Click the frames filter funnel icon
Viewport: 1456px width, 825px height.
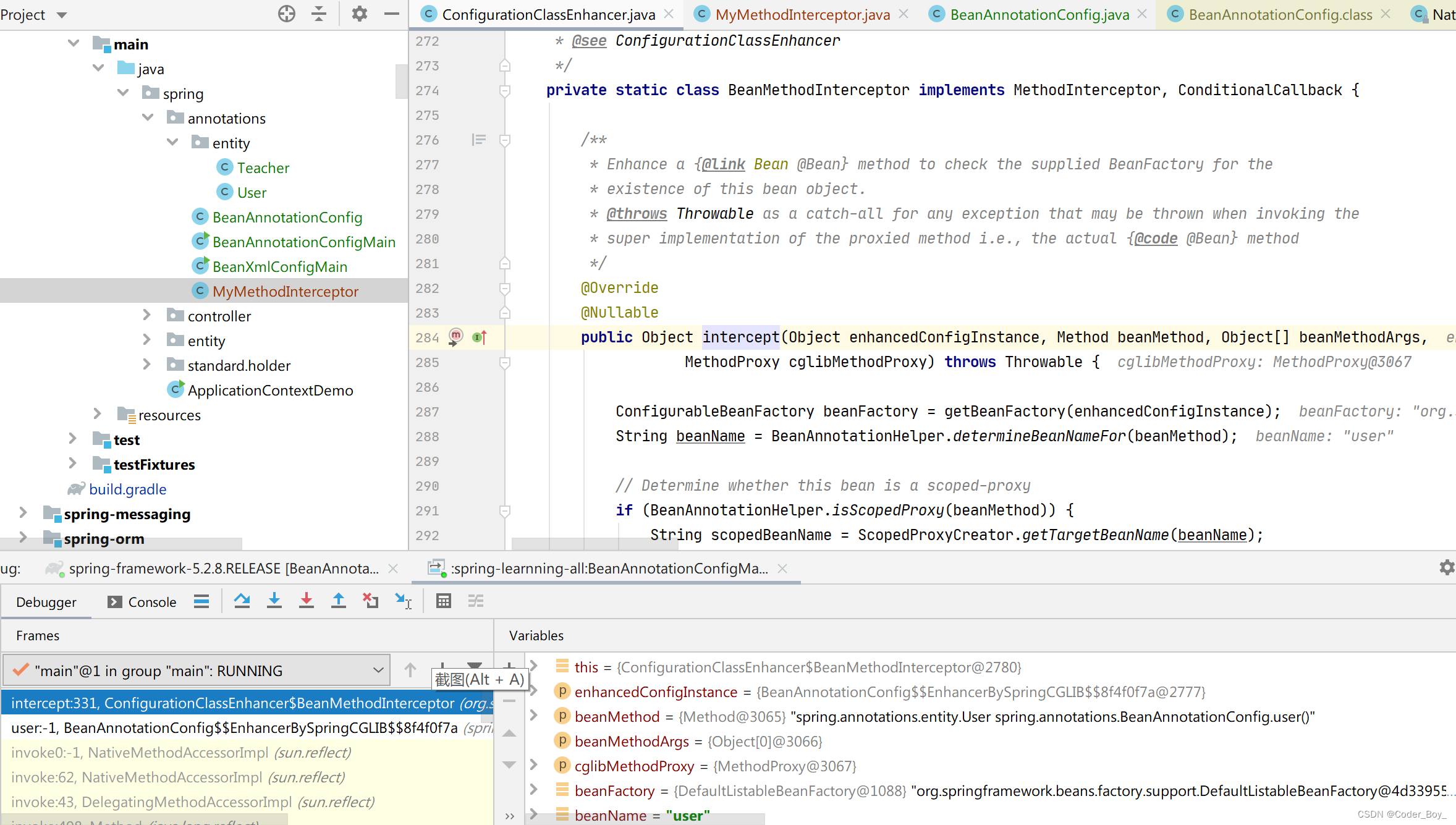(x=475, y=666)
